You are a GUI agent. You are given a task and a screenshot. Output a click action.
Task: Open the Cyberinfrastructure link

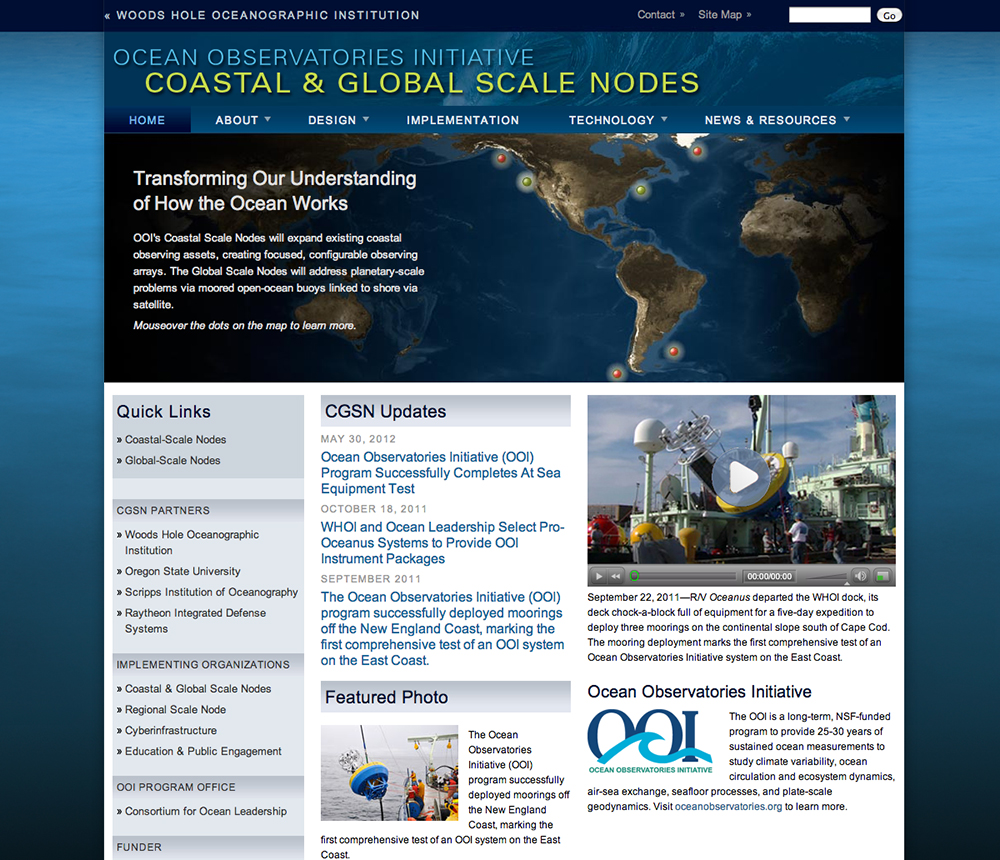pyautogui.click(x=170, y=730)
